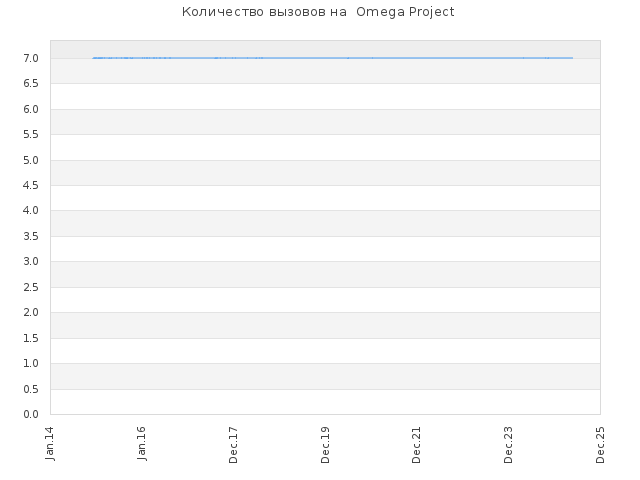Click the x-axis label Jan.14
Image resolution: width=640 pixels, height=480 pixels.
[x=50, y=444]
